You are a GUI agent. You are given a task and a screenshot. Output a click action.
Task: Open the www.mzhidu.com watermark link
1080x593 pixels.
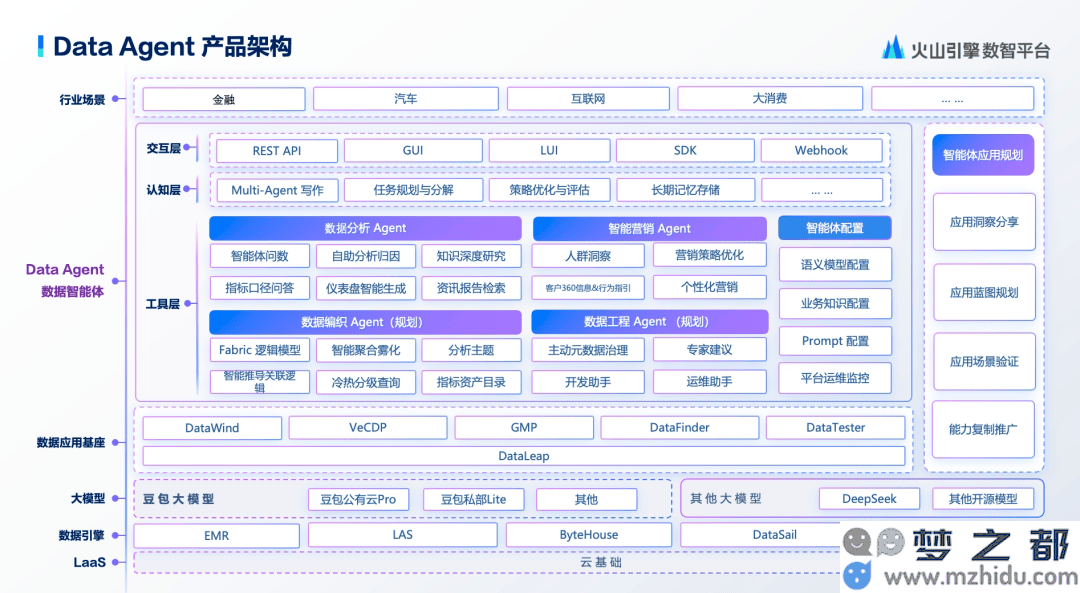[975, 577]
